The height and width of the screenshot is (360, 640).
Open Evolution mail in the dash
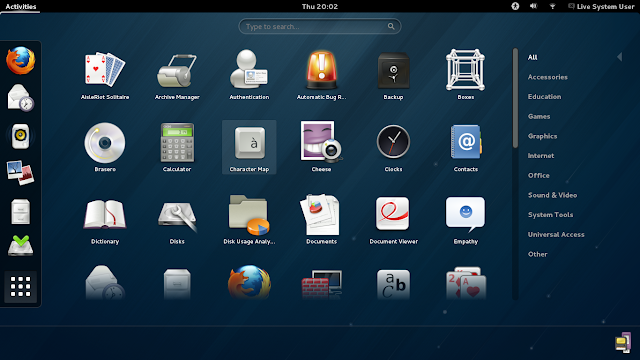20,98
